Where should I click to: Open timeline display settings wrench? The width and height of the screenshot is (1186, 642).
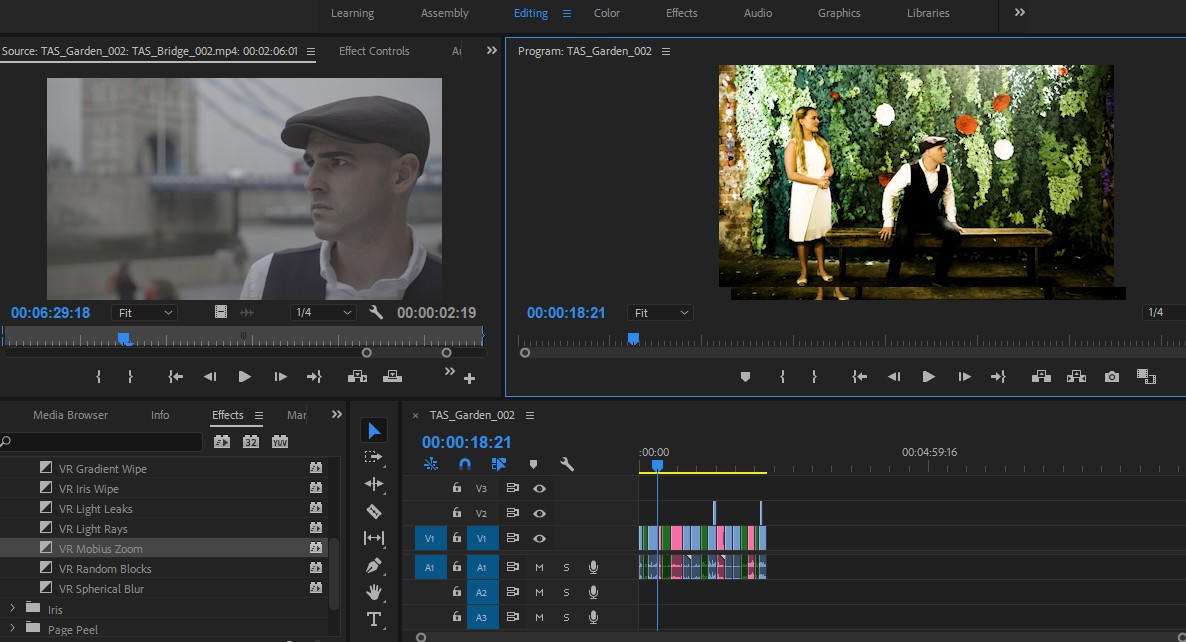point(567,464)
